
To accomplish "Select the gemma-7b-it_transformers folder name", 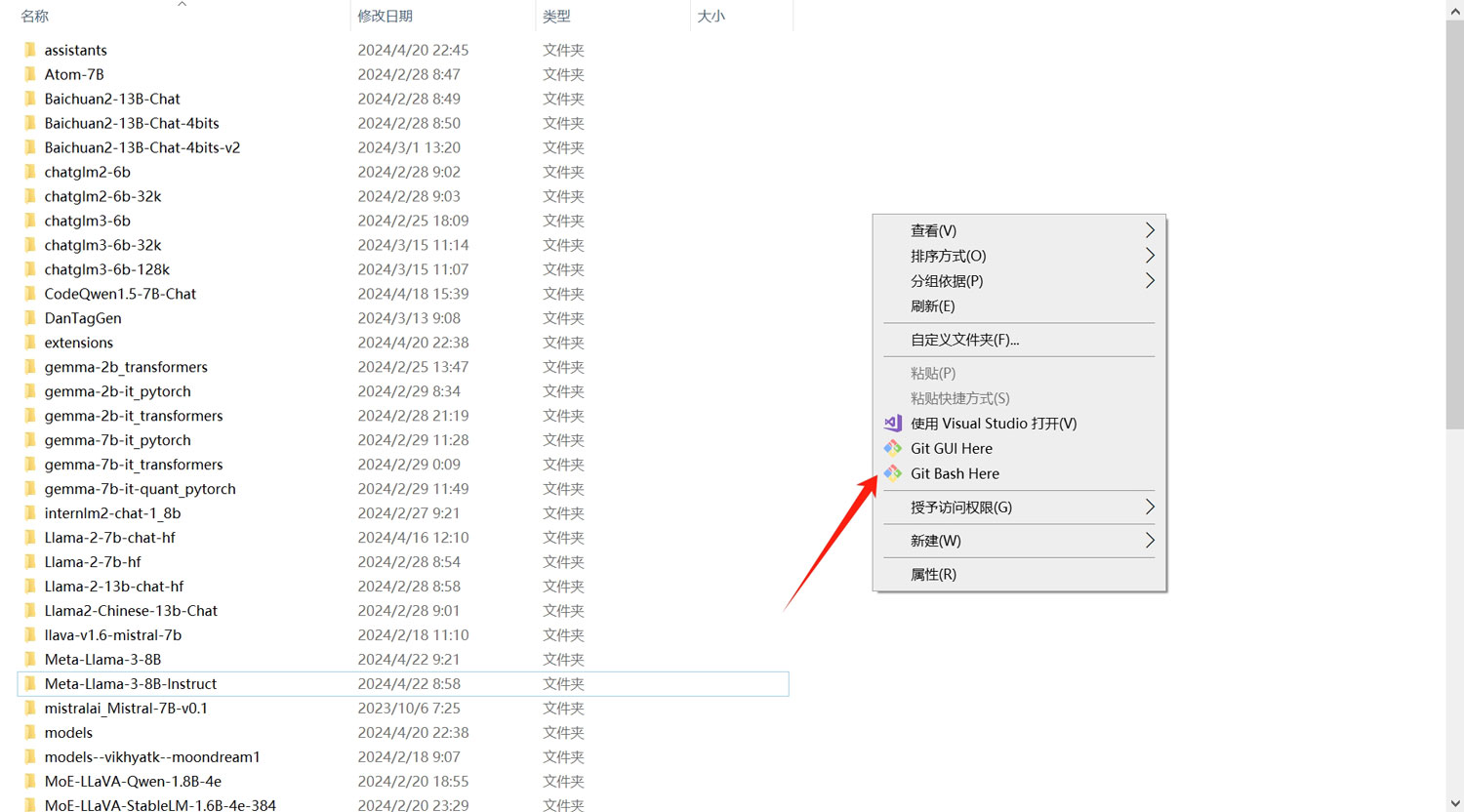I will coord(134,465).
